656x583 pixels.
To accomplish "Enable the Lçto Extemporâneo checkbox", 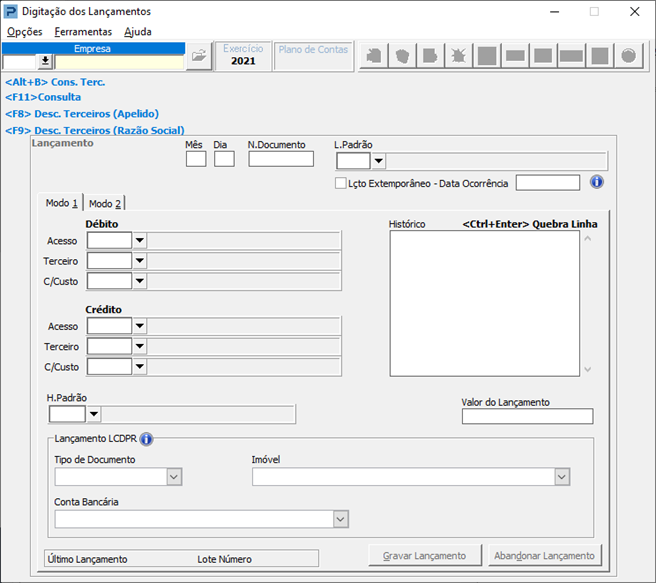I will (340, 183).
